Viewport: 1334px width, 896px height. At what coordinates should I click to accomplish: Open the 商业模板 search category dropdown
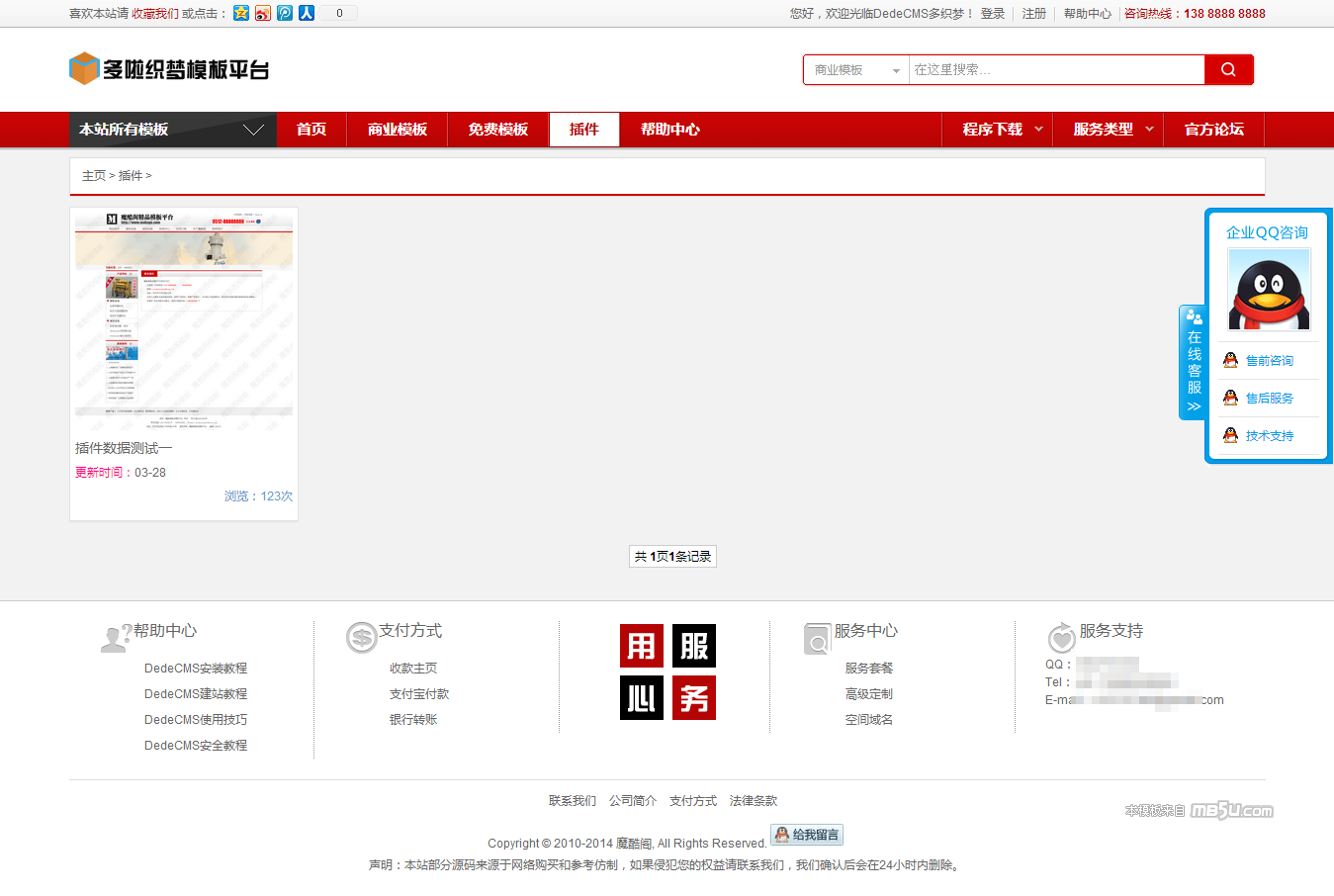click(x=856, y=70)
